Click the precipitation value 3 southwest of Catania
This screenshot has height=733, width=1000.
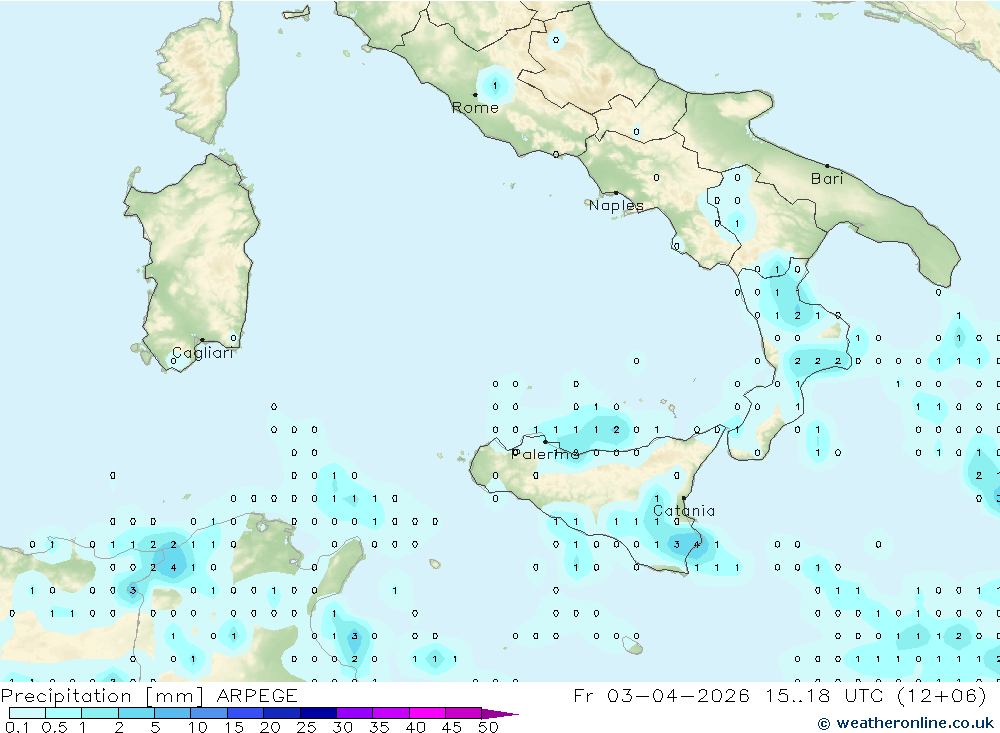677,545
